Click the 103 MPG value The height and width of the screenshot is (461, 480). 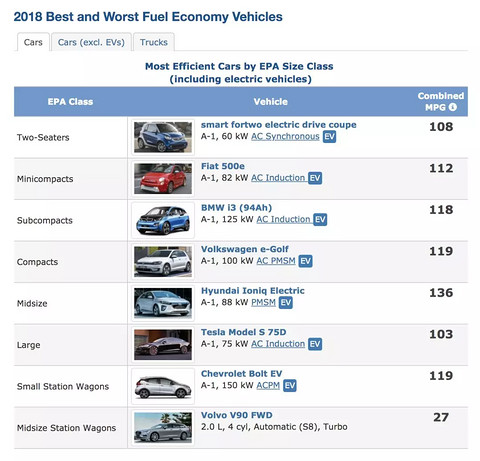tap(441, 334)
